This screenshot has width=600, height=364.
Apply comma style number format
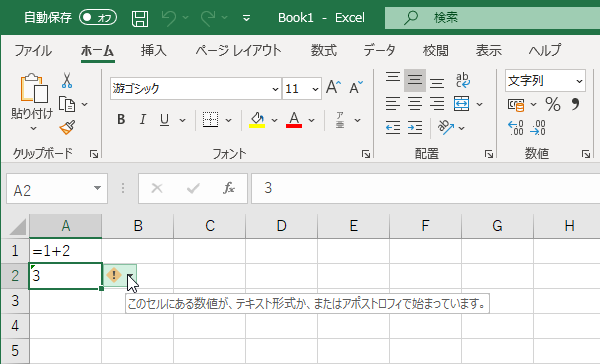(575, 104)
